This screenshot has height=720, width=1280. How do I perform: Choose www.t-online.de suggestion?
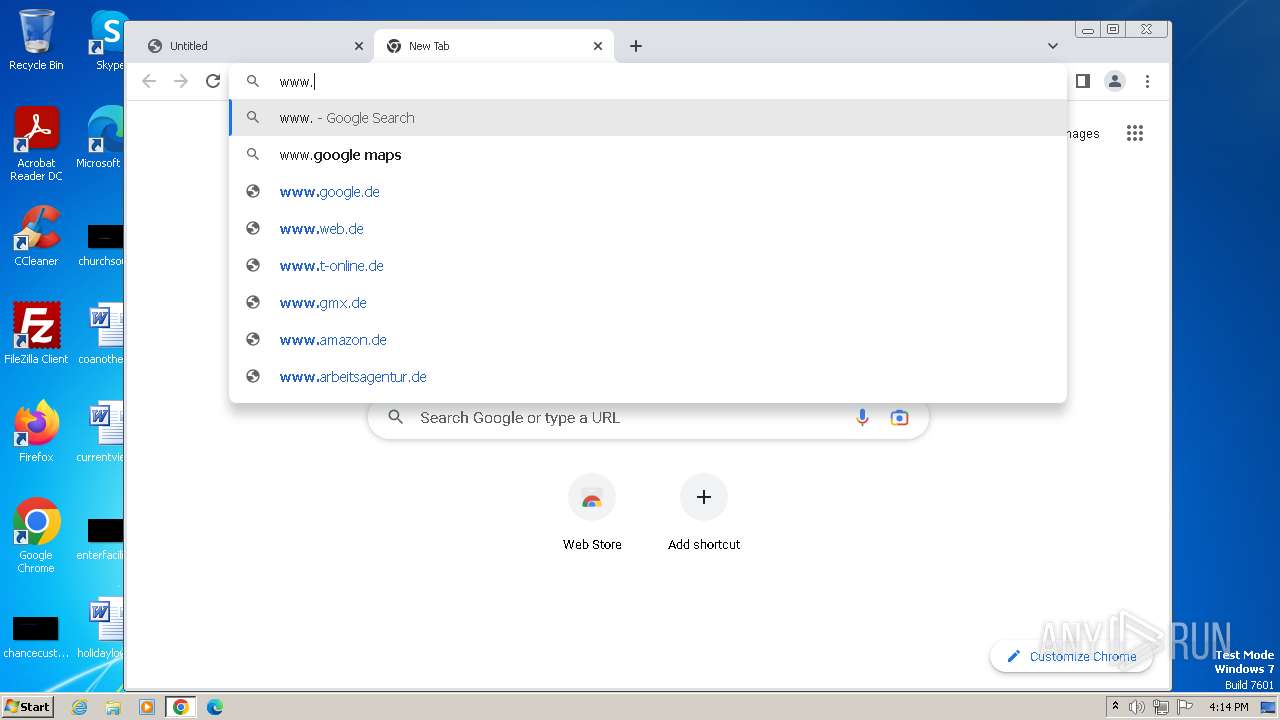(x=648, y=266)
